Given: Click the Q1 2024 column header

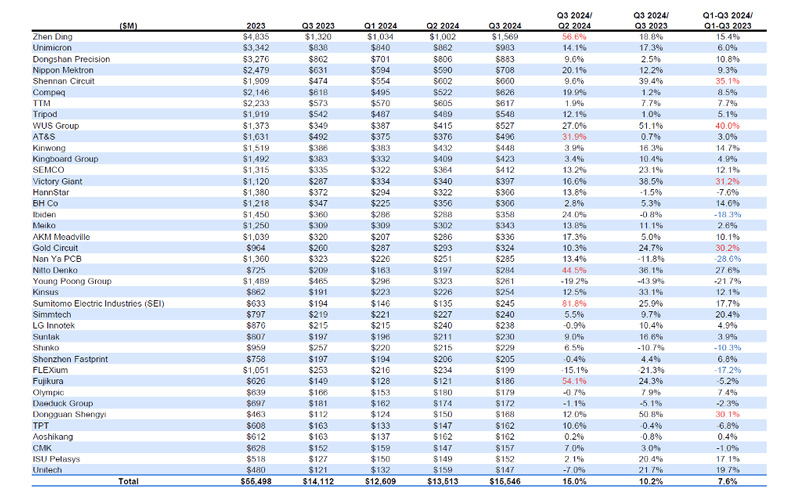Looking at the screenshot, I should click(x=380, y=26).
